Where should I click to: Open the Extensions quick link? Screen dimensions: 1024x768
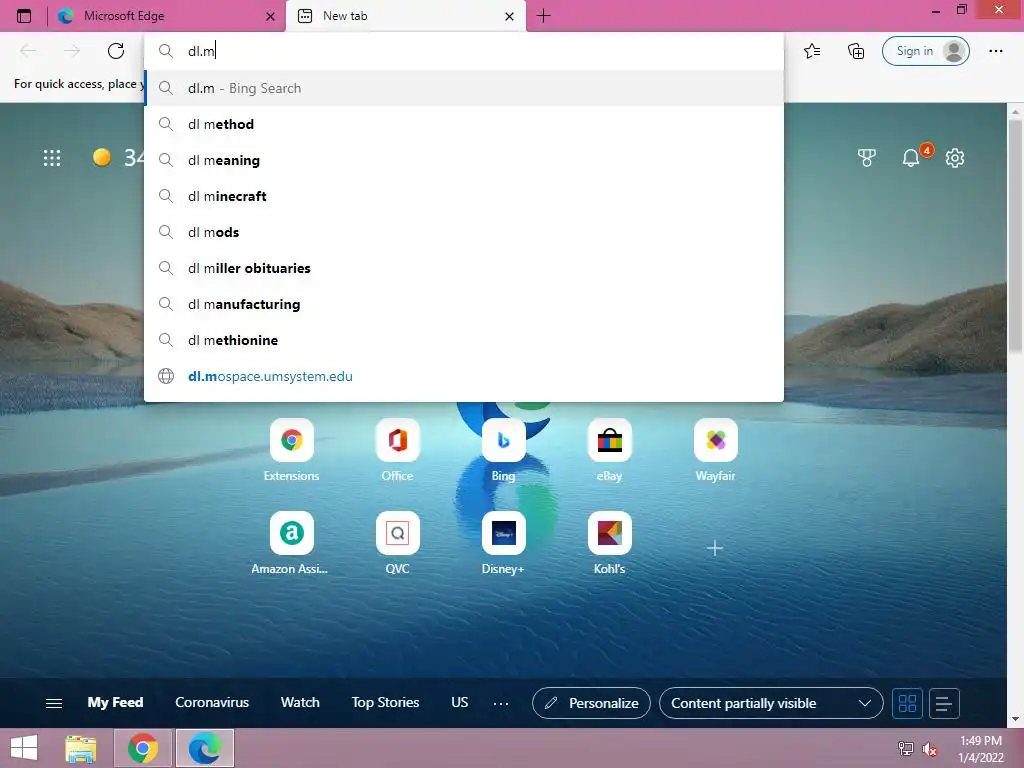pyautogui.click(x=292, y=450)
